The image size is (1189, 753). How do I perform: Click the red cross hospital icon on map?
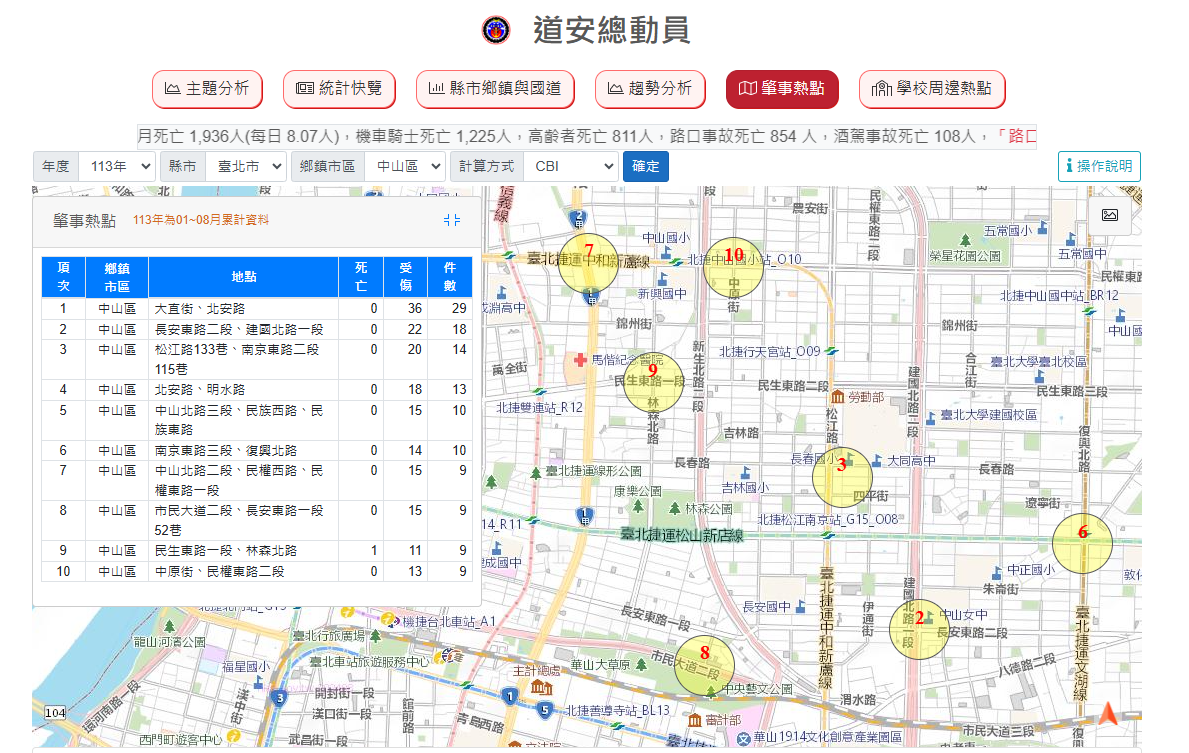[578, 359]
